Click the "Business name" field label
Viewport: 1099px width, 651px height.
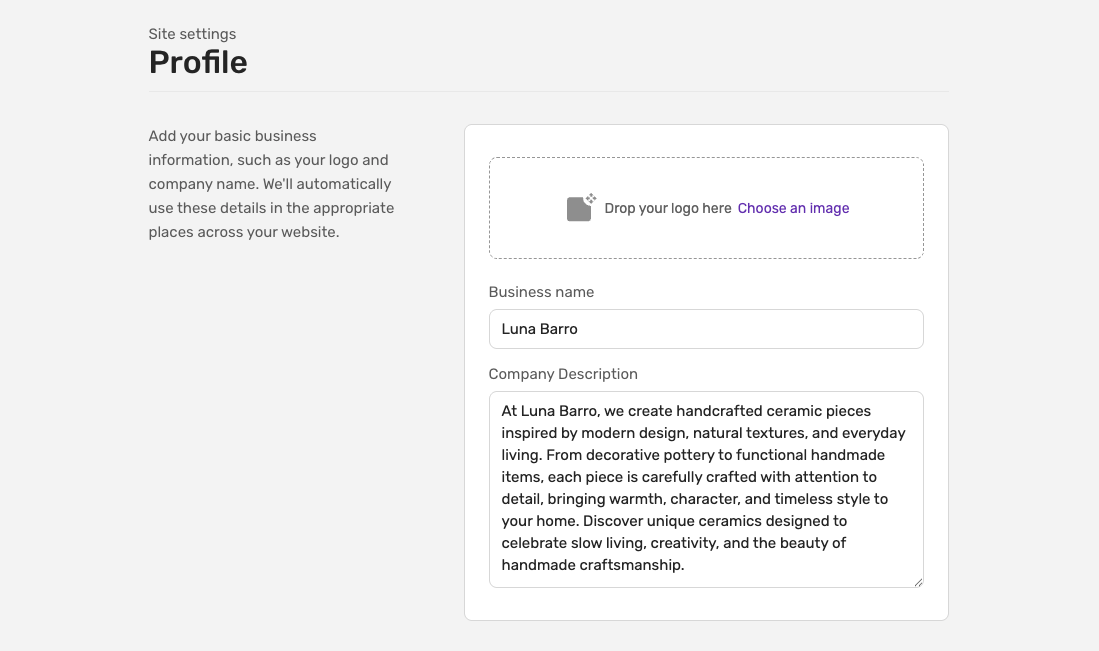(541, 292)
